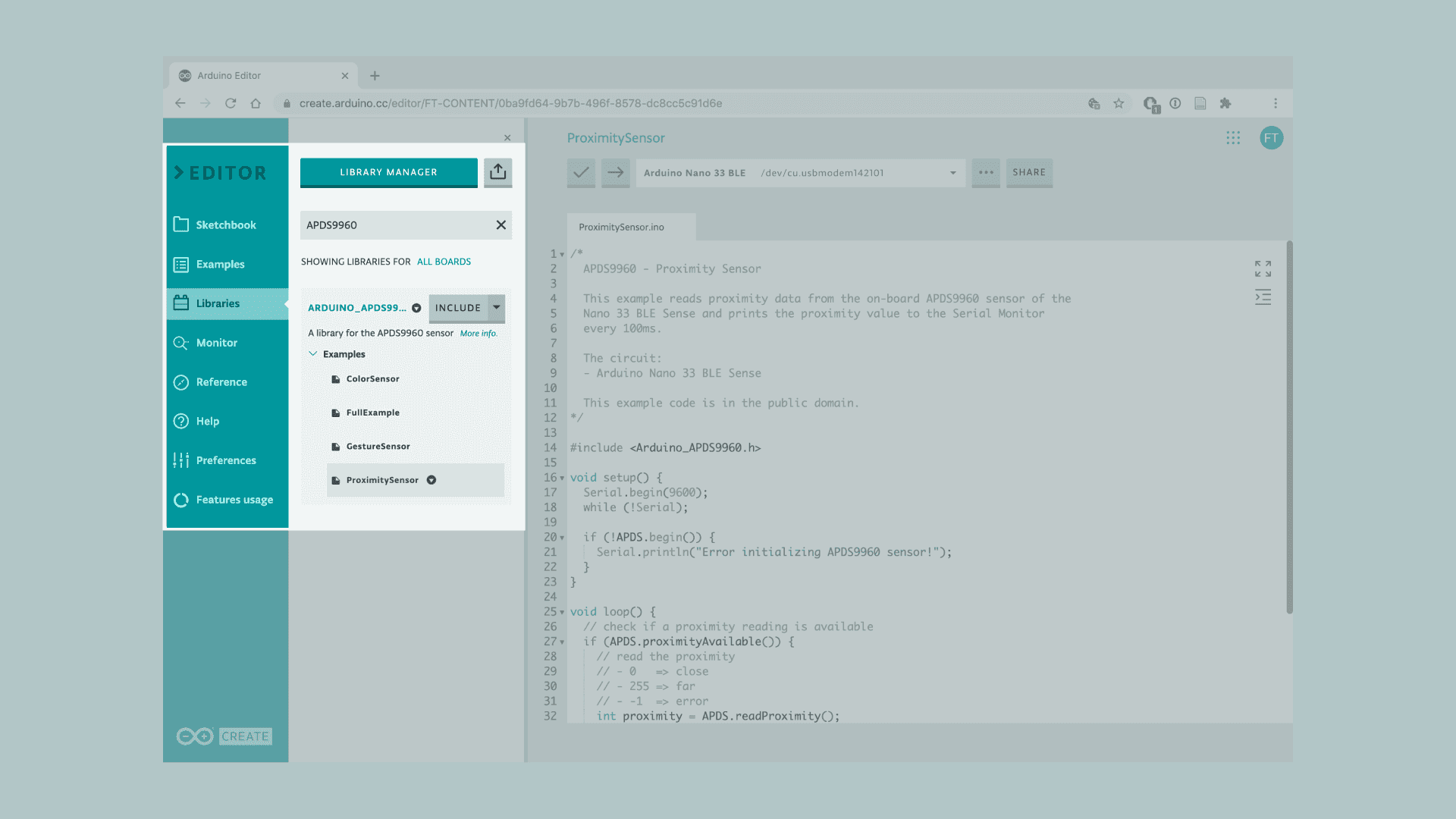Clear the APDS9960 search field
1456x819 pixels.
(500, 225)
